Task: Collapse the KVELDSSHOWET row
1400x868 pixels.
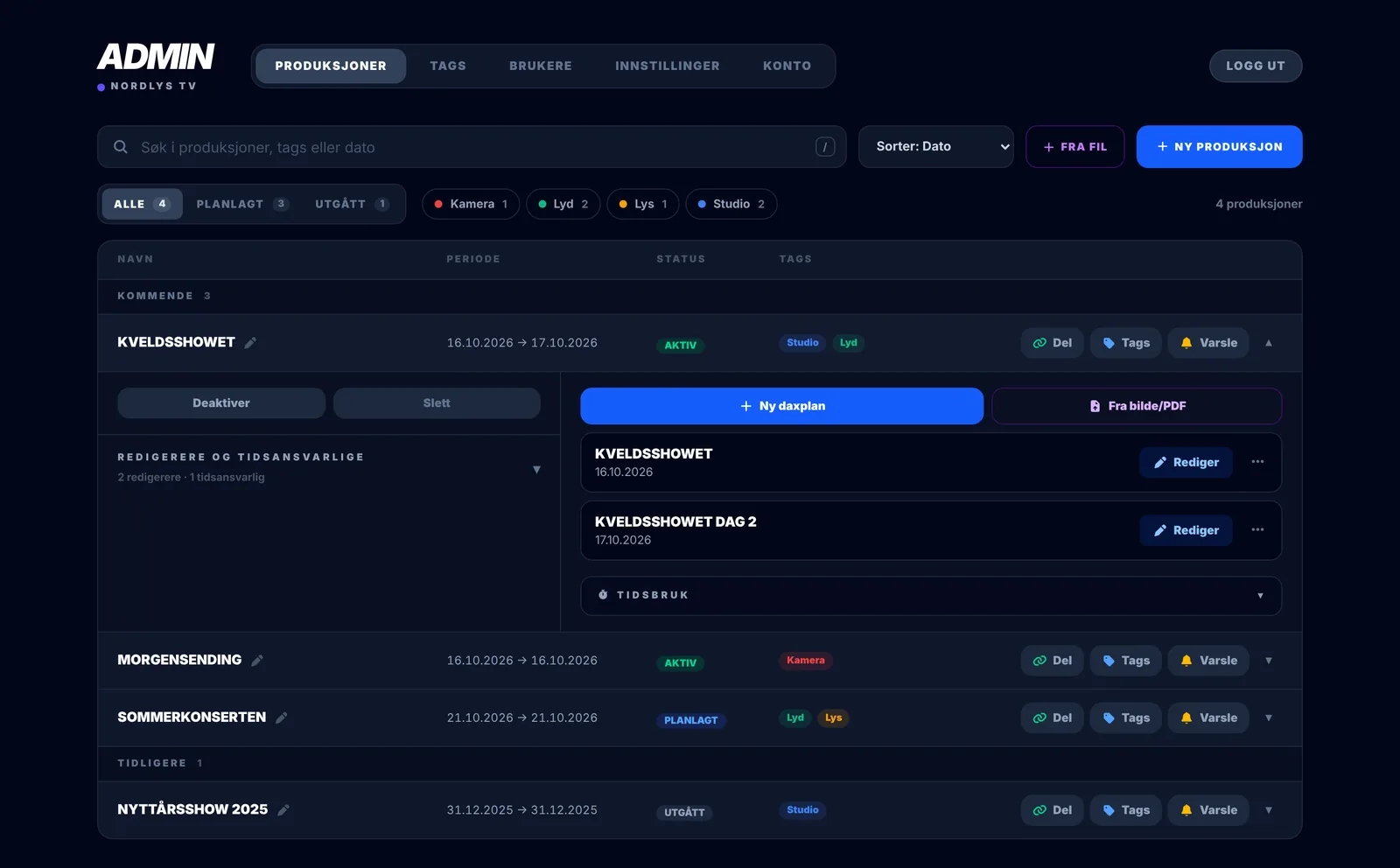Action: click(x=1269, y=343)
